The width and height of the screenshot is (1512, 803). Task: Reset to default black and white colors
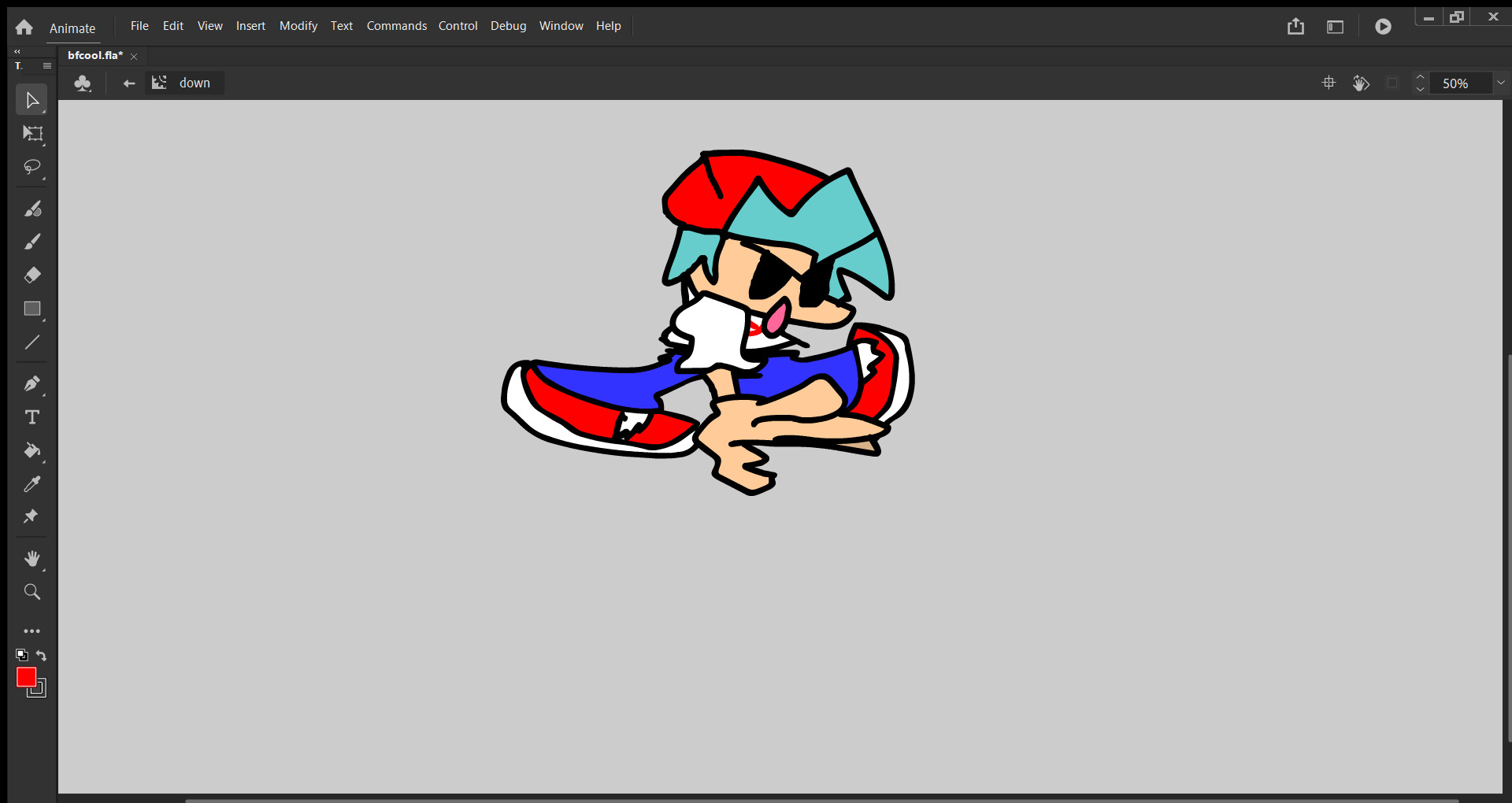pyautogui.click(x=22, y=655)
